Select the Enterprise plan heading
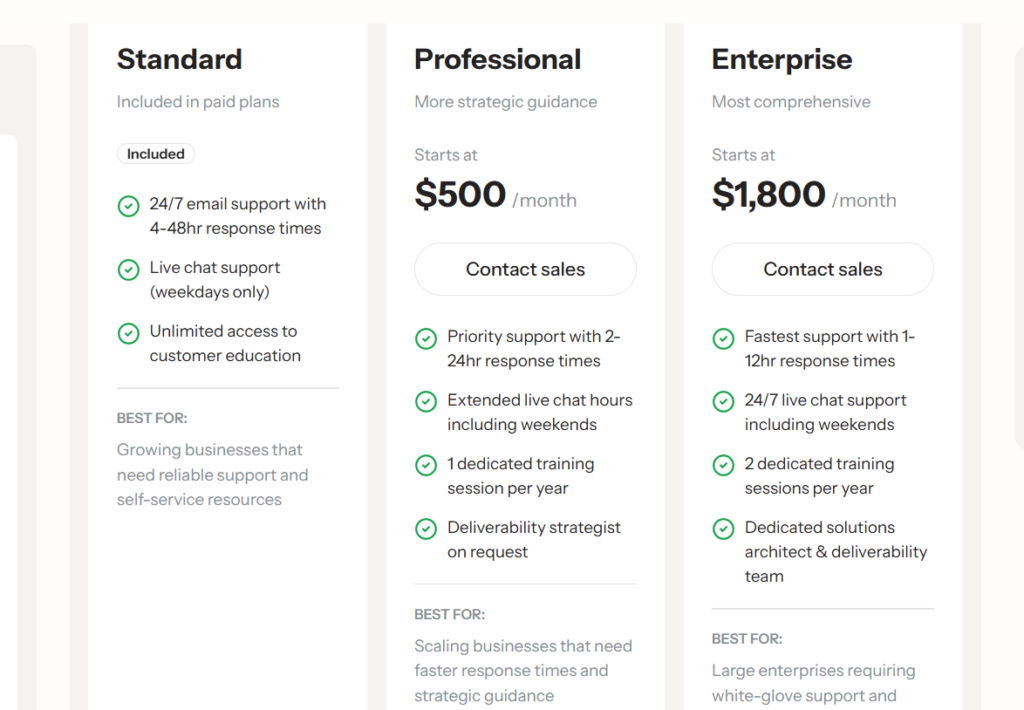1024x710 pixels. (782, 59)
